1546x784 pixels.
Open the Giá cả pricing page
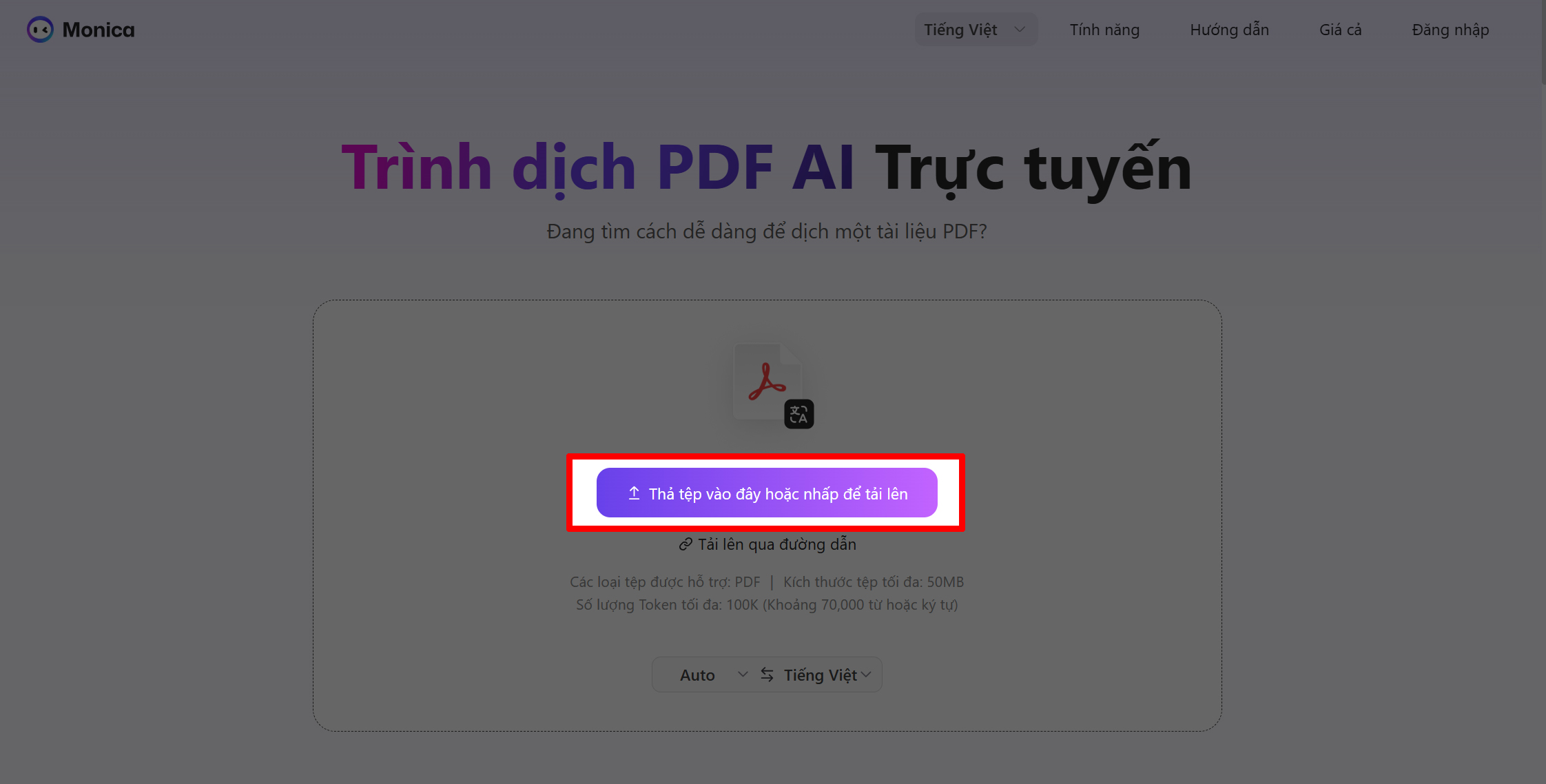click(1340, 30)
